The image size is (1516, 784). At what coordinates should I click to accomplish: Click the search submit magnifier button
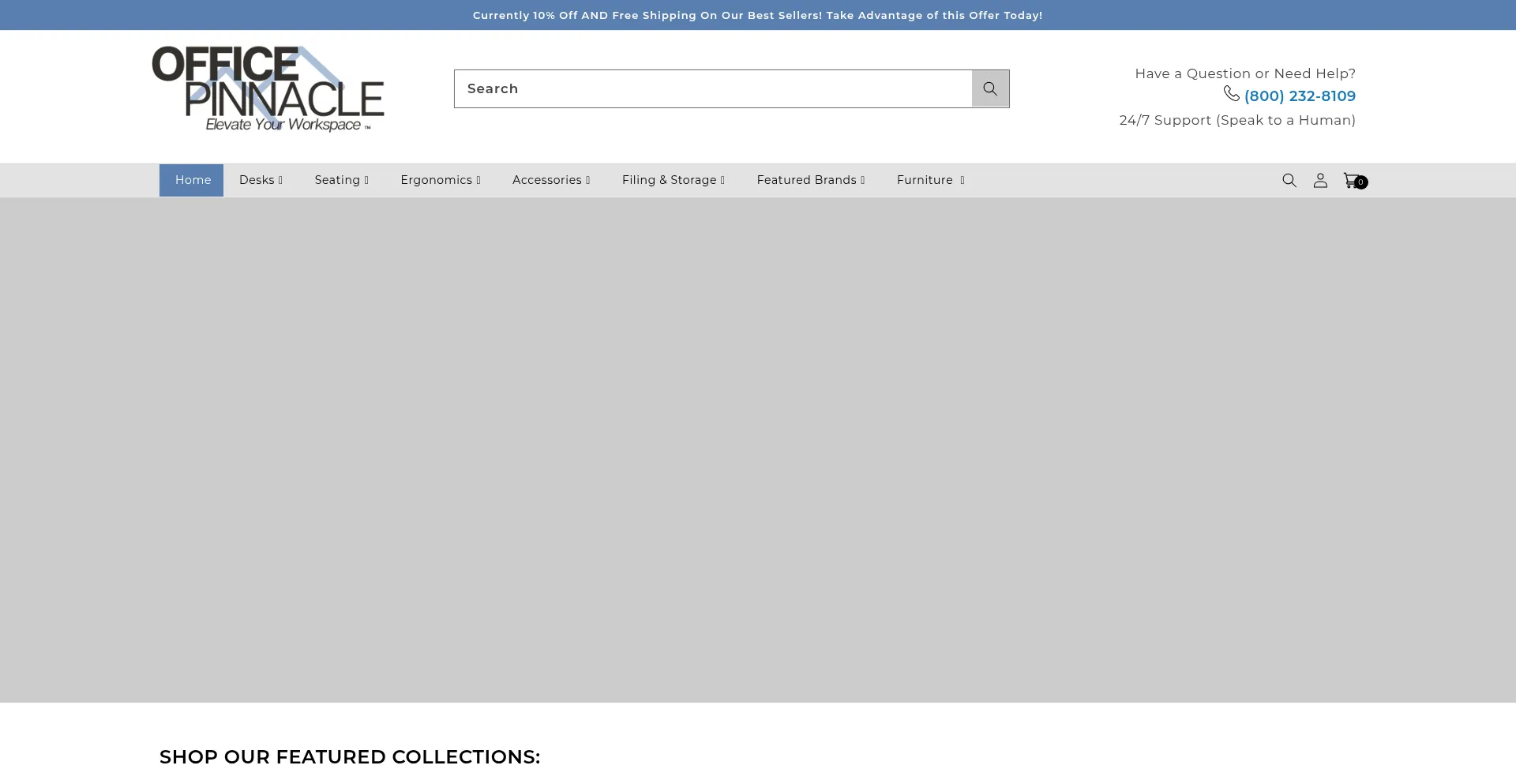click(x=990, y=88)
